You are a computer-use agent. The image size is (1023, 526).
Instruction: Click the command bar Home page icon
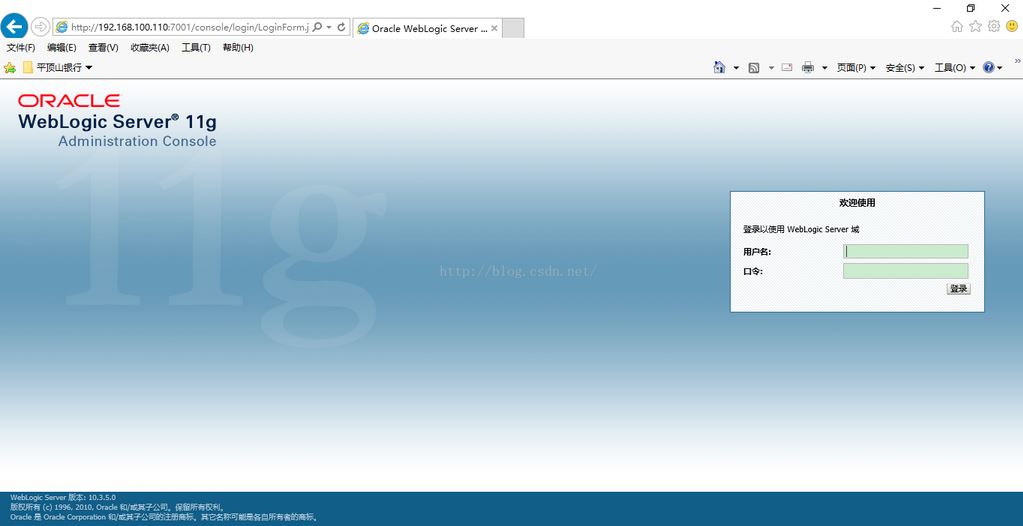[719, 67]
